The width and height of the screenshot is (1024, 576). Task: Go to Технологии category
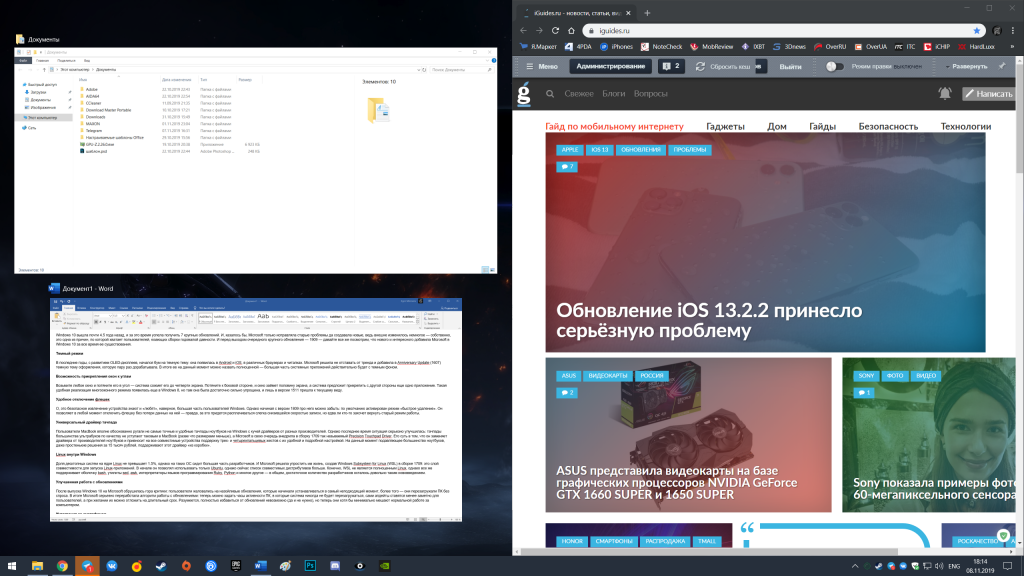coord(966,127)
